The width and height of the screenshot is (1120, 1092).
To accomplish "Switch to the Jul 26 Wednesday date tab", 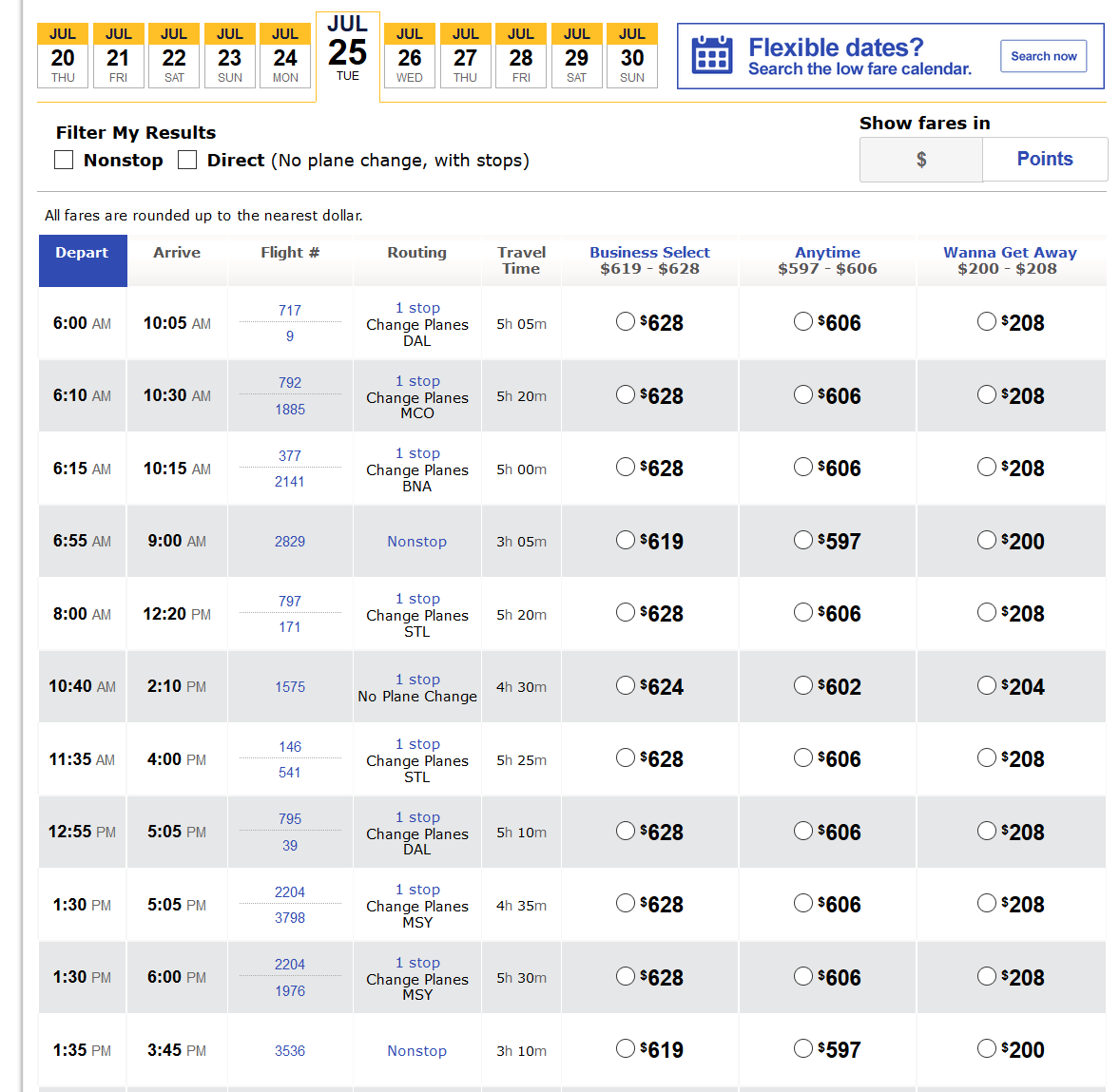I will [x=410, y=57].
